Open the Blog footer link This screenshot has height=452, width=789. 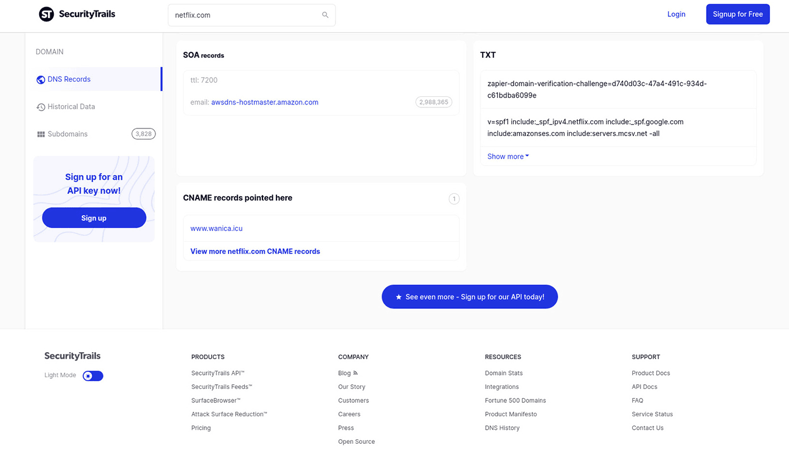[x=344, y=373]
